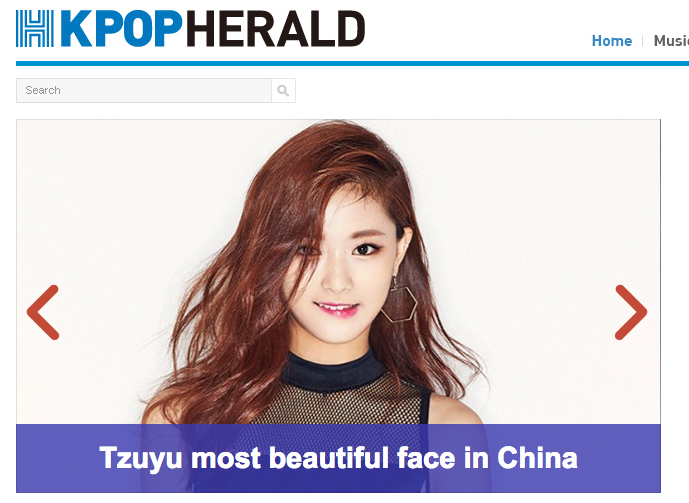
Task: Click the blue KPOP logo text
Action: click(x=121, y=29)
